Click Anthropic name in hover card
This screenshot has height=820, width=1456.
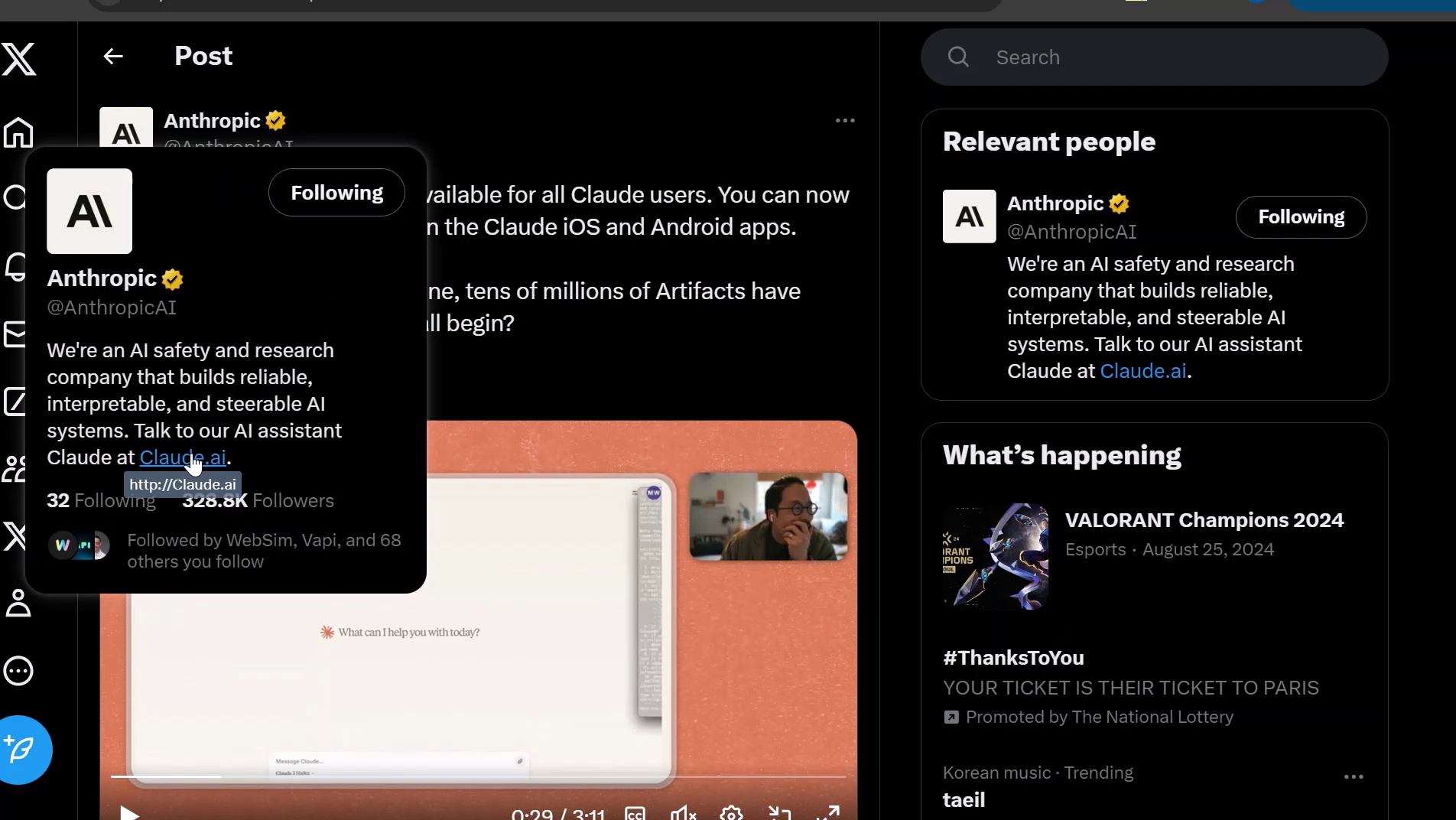(102, 278)
